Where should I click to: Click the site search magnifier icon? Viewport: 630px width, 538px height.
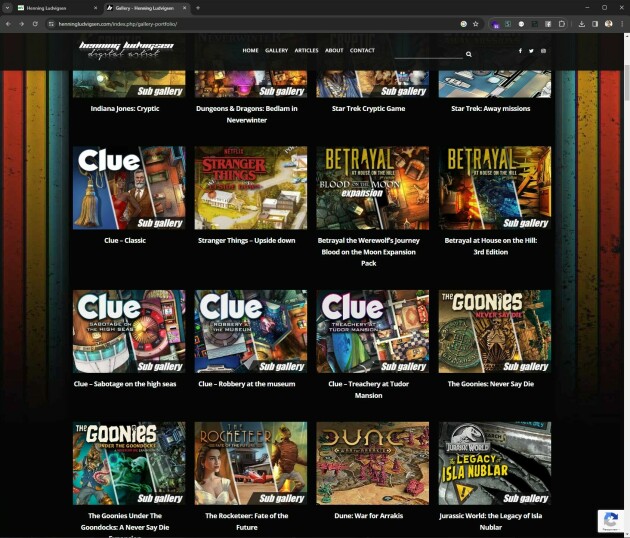pyautogui.click(x=468, y=54)
